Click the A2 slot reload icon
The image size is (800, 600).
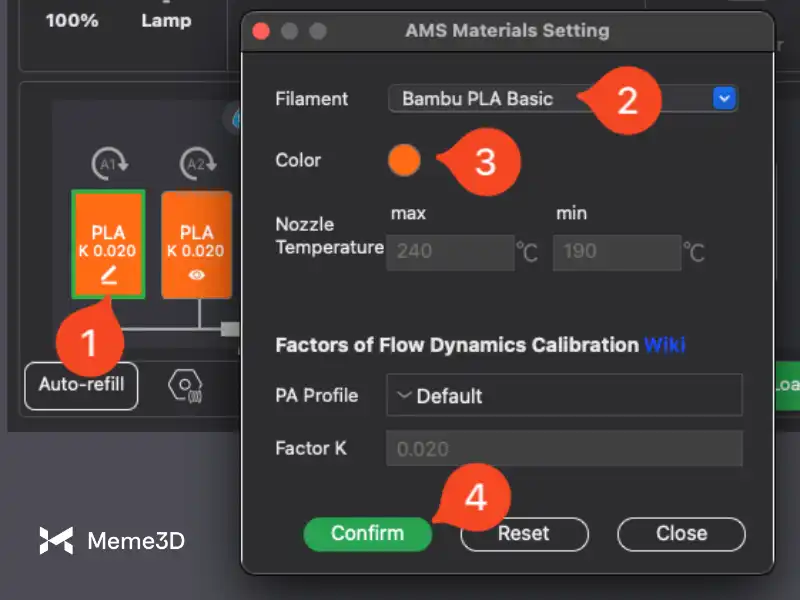[196, 164]
